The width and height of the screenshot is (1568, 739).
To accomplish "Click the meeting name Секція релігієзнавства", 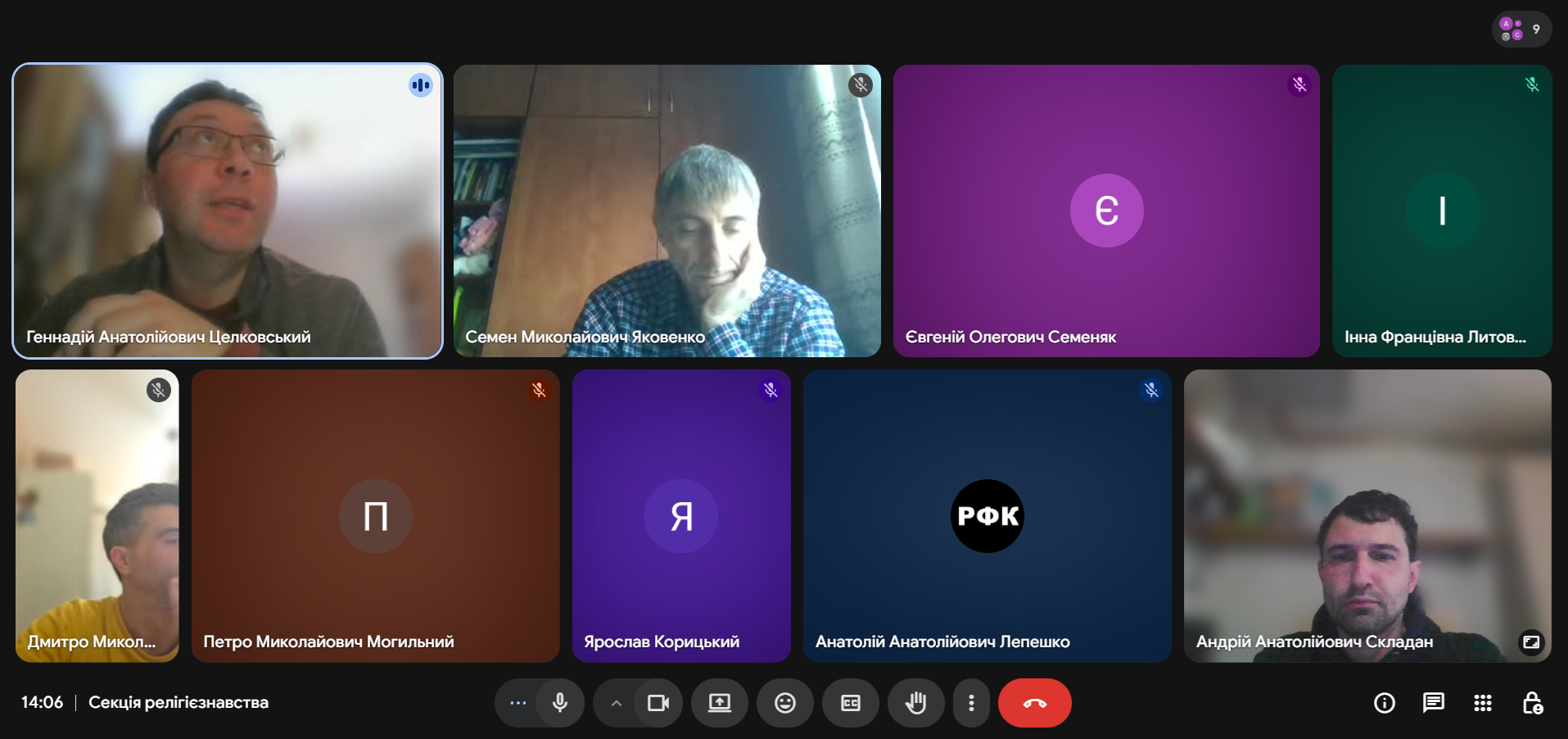I will 178,703.
